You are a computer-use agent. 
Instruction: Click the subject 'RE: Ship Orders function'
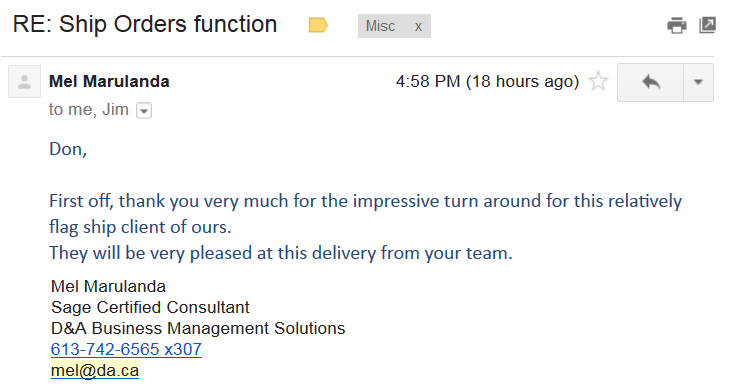[145, 24]
